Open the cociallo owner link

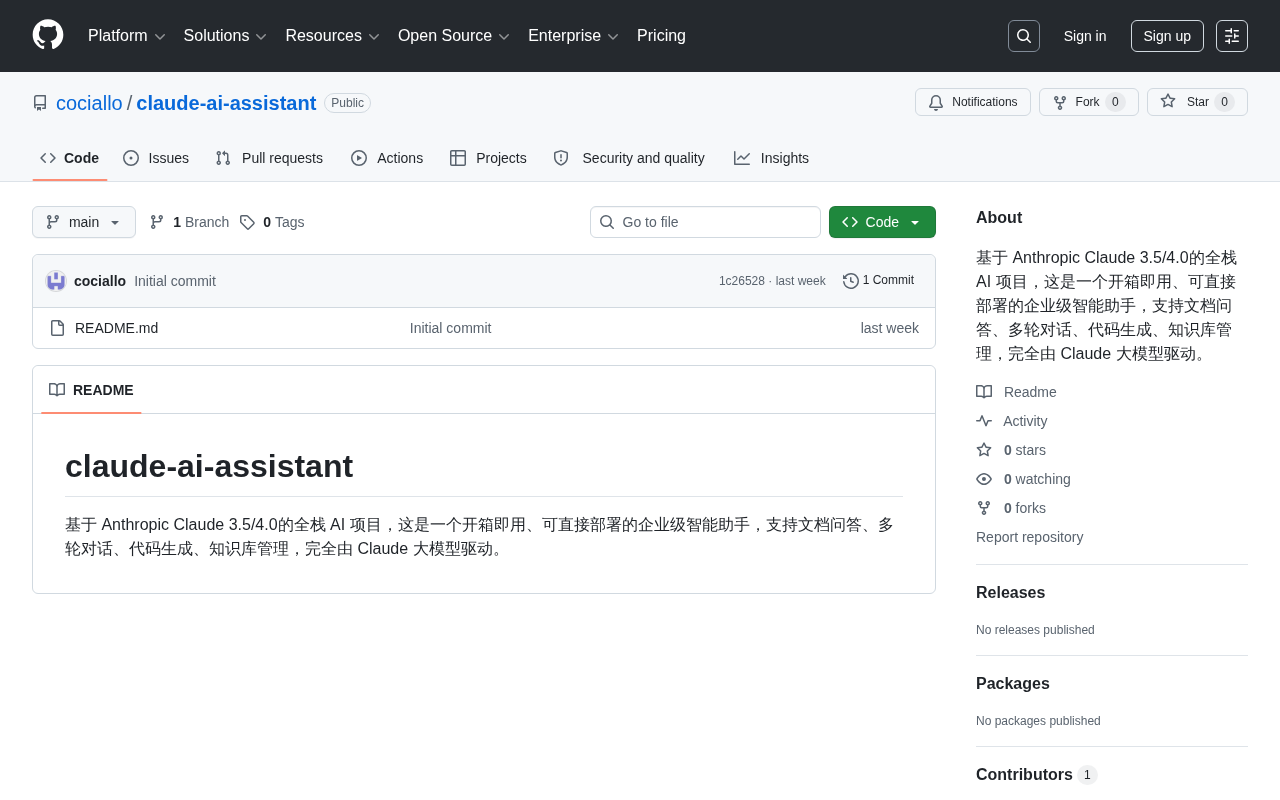(89, 103)
